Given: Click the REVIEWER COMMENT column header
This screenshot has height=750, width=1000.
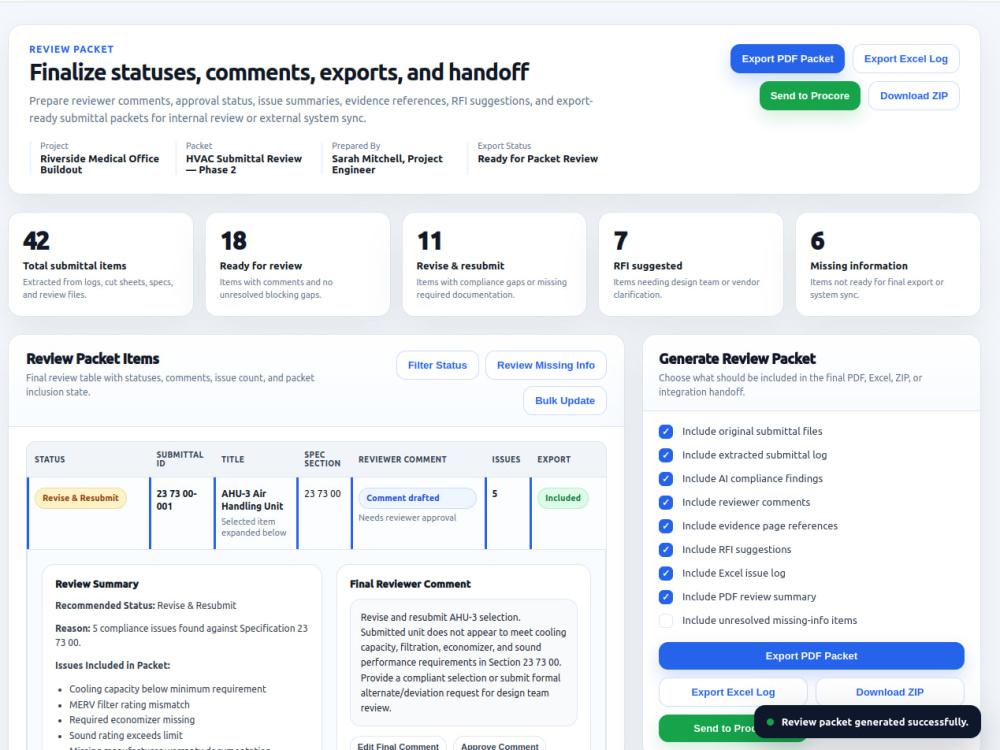Looking at the screenshot, I should pos(402,459).
